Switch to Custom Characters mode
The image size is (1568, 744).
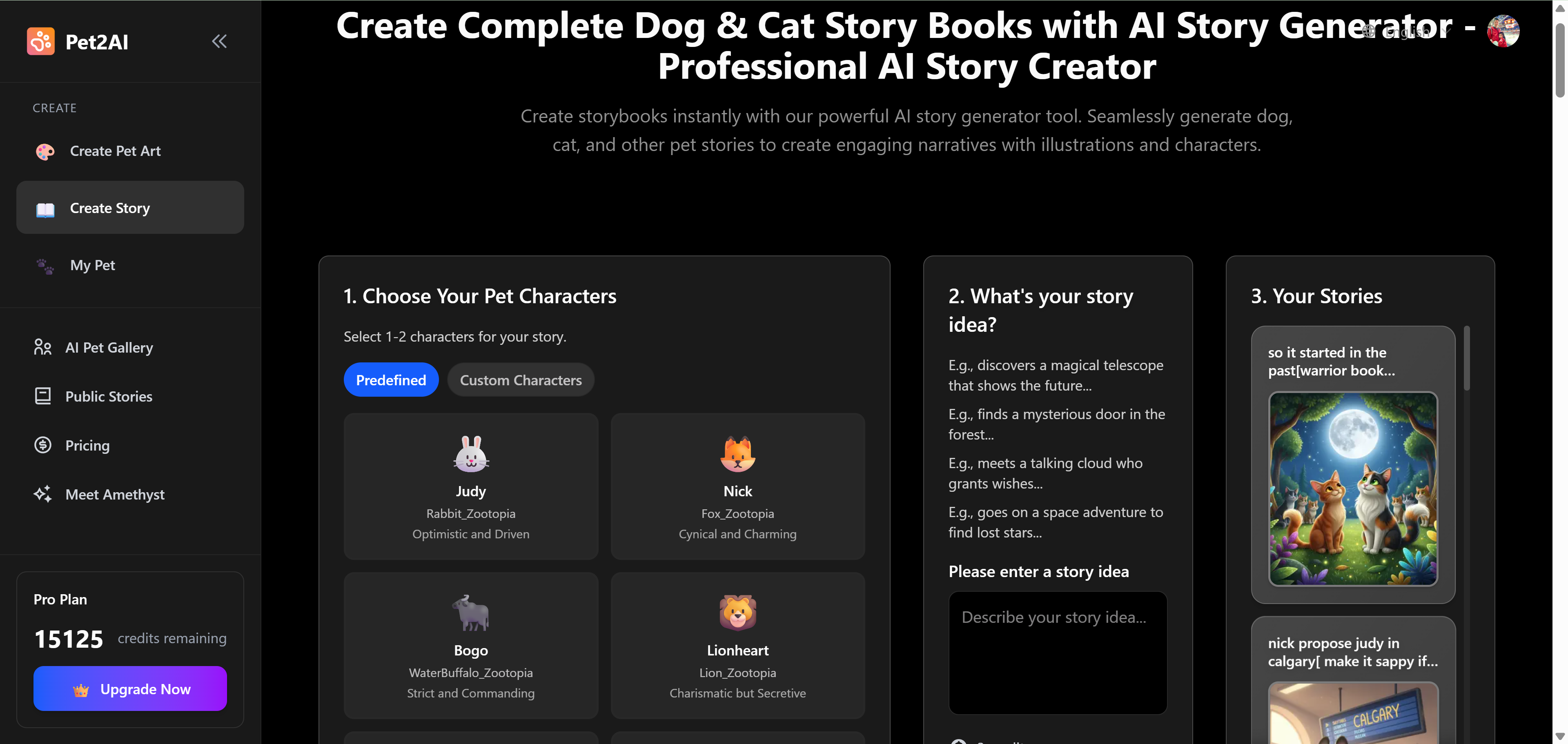(x=521, y=380)
